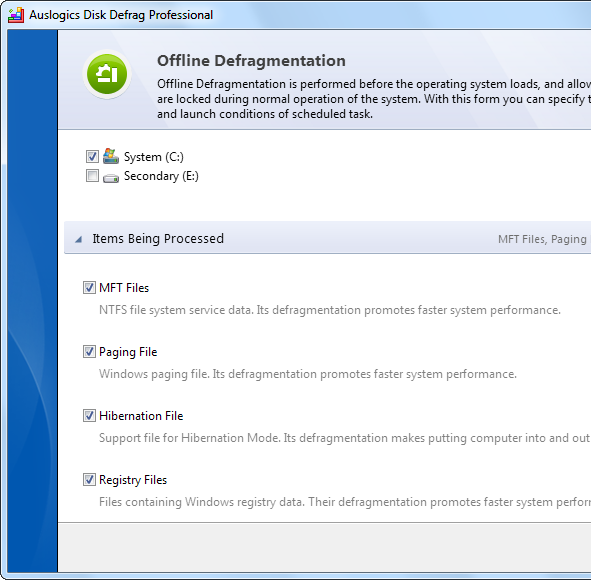Screen dimensions: 591x580
Task: Click the Auslogics Disk Defrag Professional window title
Action: pos(121,15)
